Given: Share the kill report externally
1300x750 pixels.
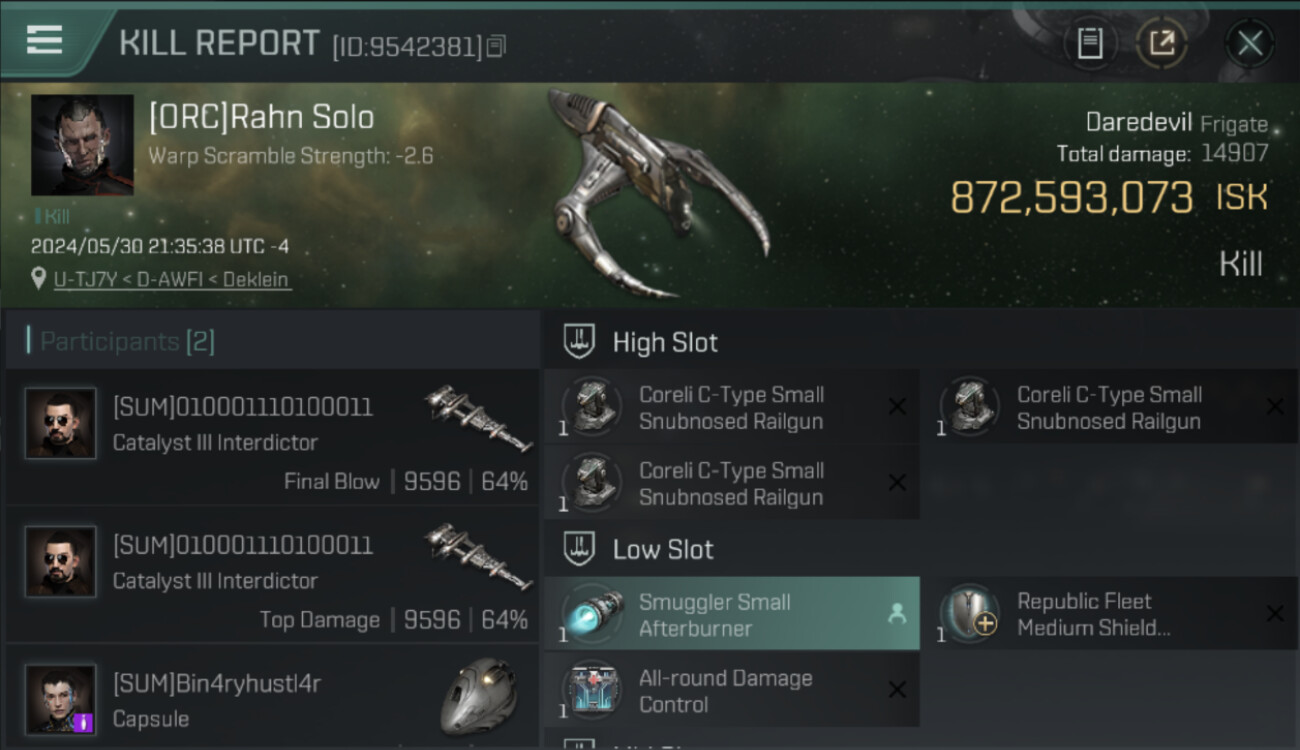Looking at the screenshot, I should tap(1161, 43).
